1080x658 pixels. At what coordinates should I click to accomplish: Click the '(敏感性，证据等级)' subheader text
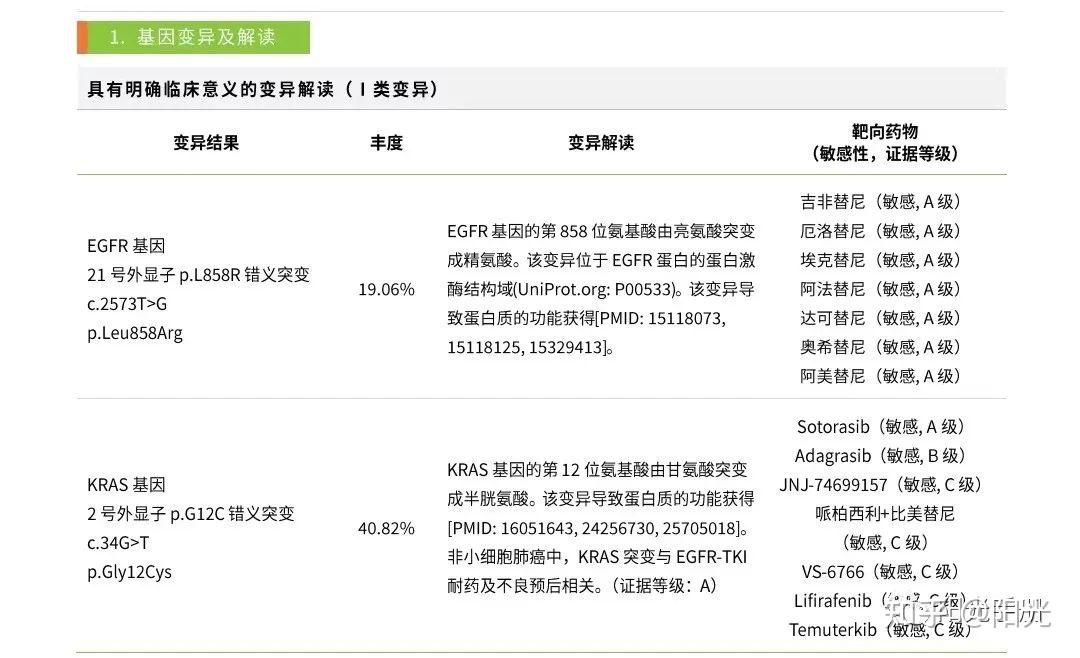click(x=885, y=154)
